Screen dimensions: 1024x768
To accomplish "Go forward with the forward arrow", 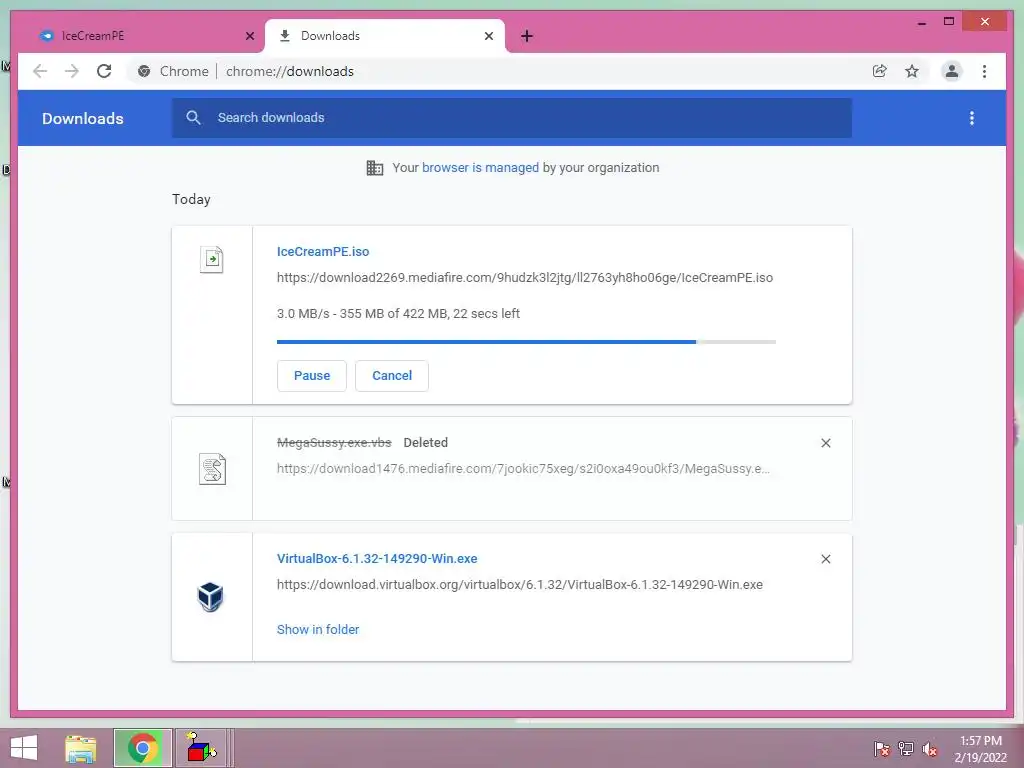I will click(x=72, y=71).
